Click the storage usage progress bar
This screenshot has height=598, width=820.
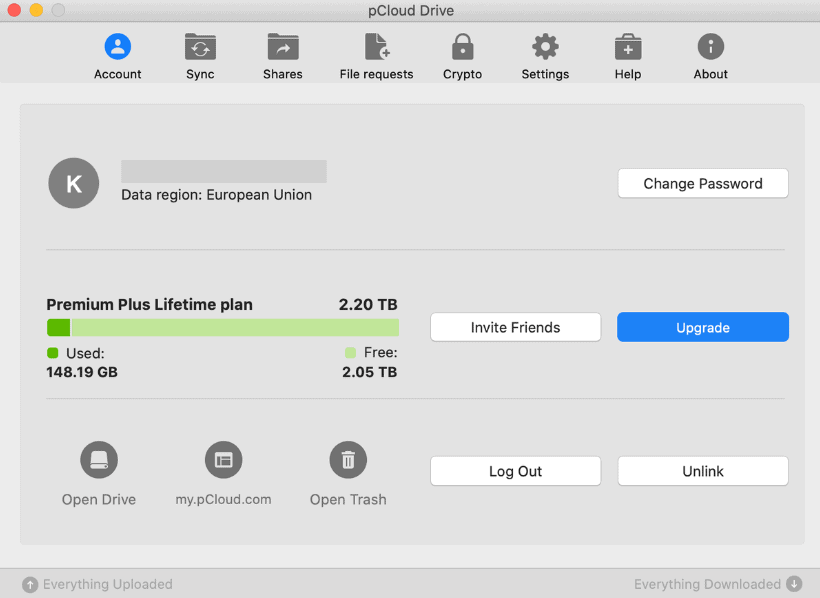(x=223, y=328)
